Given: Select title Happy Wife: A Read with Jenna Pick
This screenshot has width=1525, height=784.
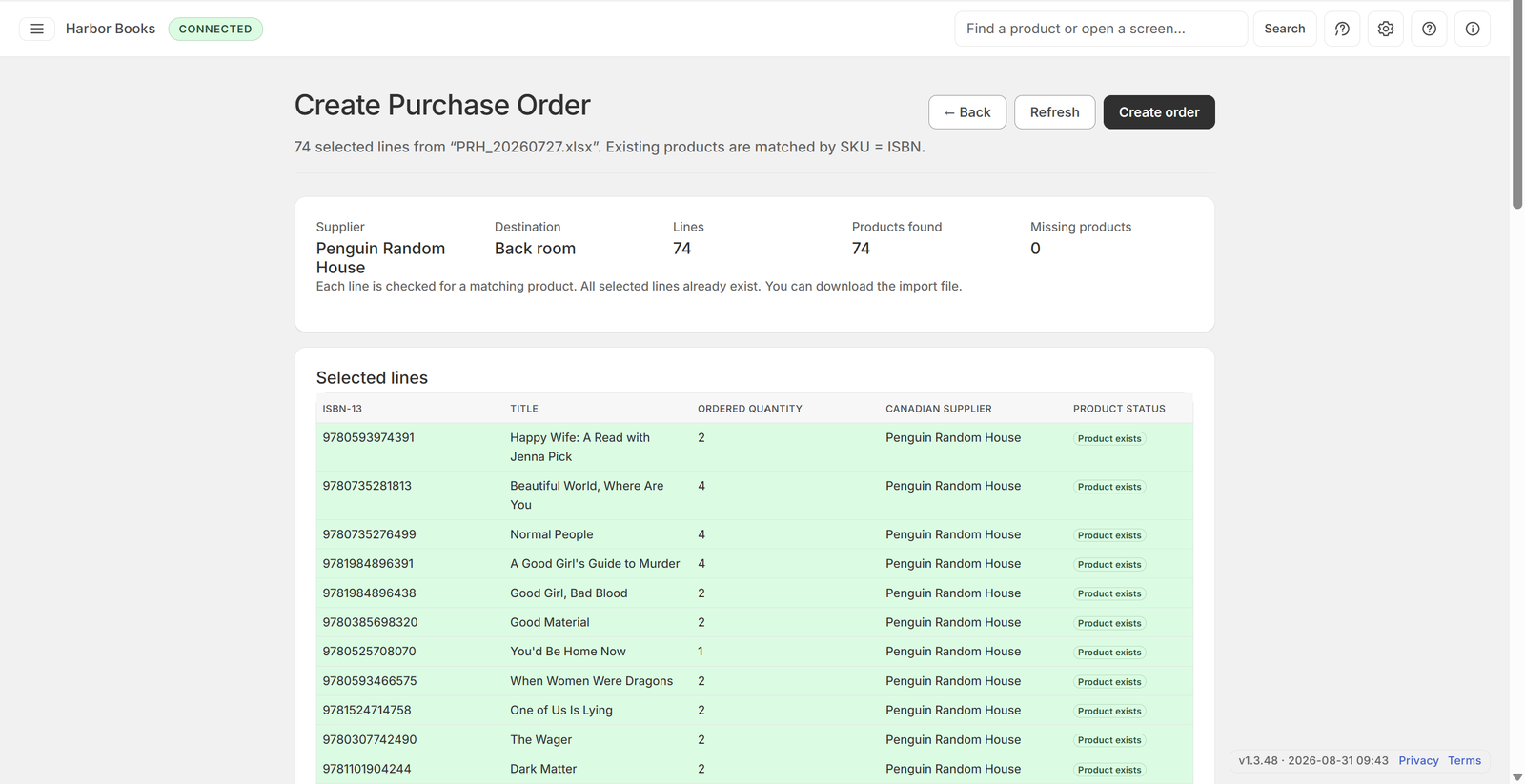Looking at the screenshot, I should (x=580, y=448).
